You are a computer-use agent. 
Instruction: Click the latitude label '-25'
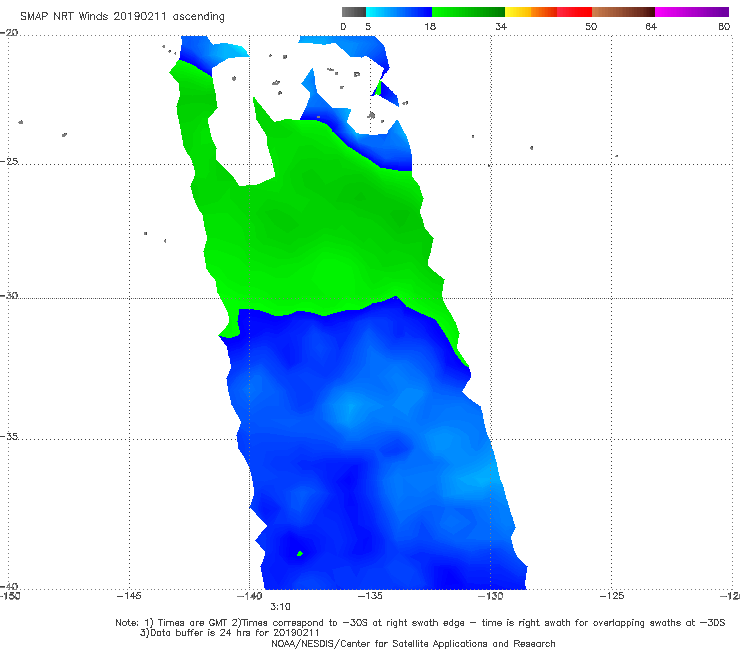(x=9, y=161)
